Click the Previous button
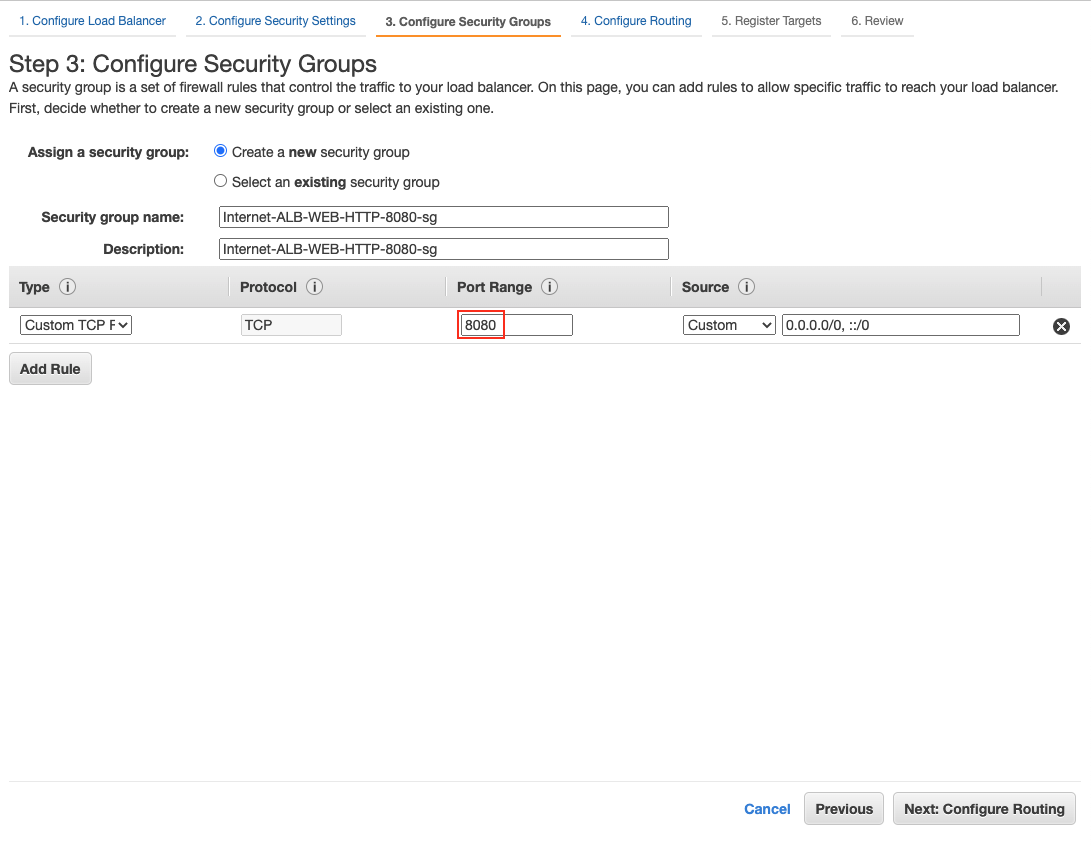The height and width of the screenshot is (845, 1091). (843, 809)
